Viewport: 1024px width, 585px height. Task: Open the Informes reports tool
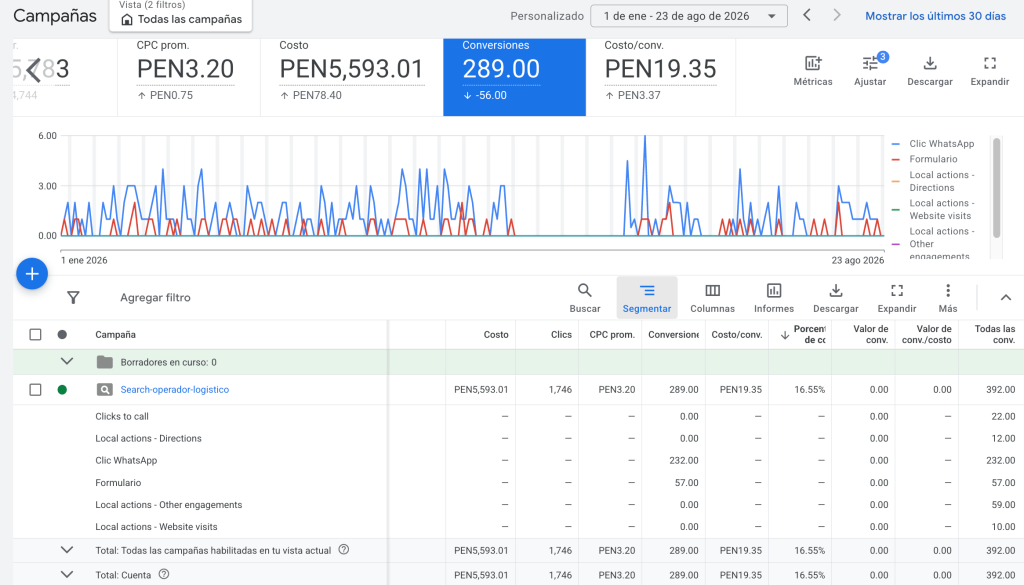tap(774, 298)
